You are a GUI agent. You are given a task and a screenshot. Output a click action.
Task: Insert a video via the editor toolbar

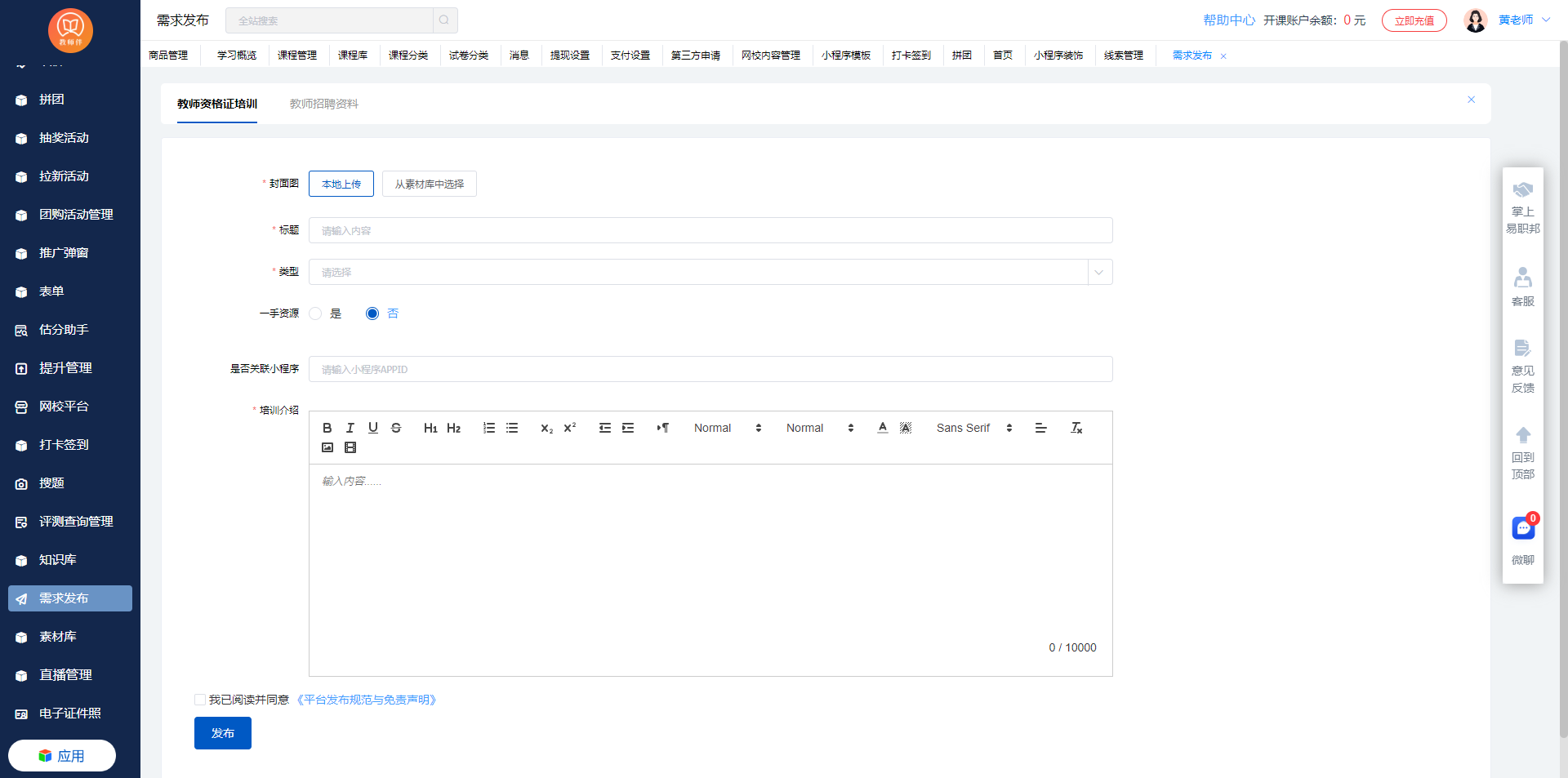point(350,447)
